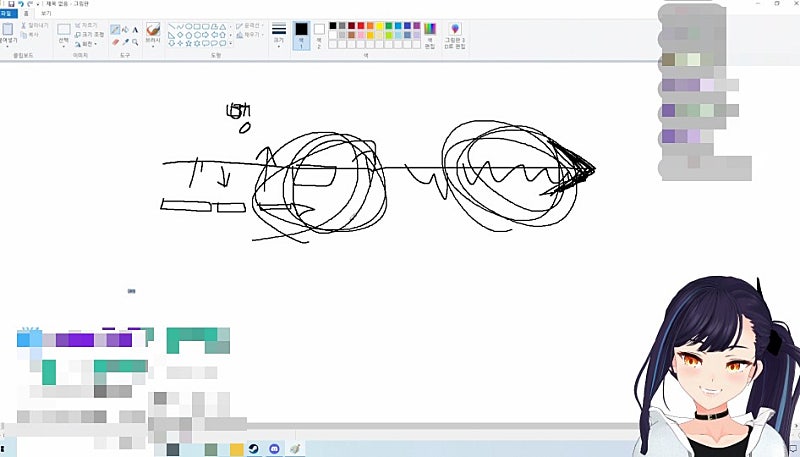Pick the pink palette color

(x=361, y=35)
